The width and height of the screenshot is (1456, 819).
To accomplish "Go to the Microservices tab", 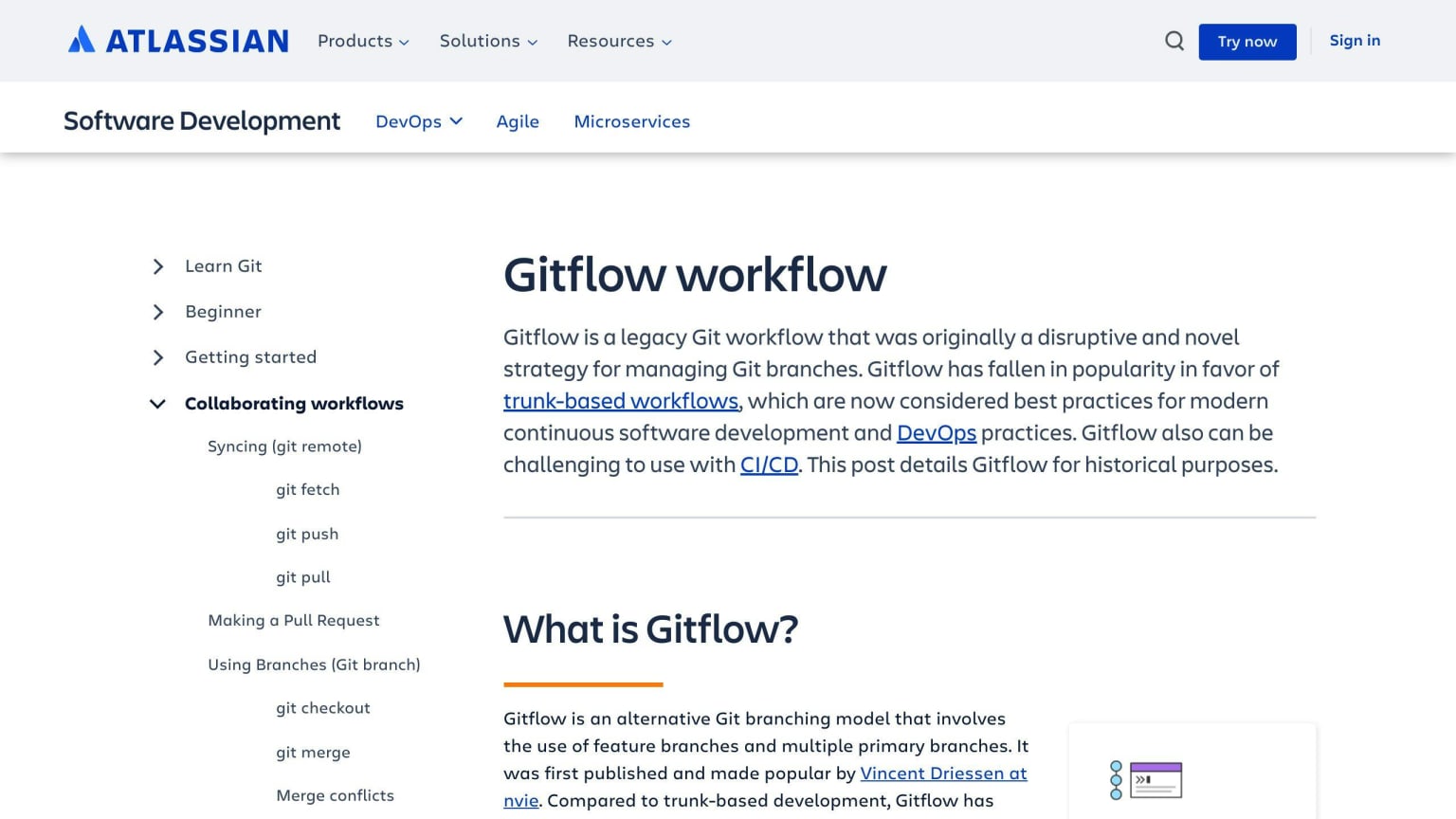I will (x=632, y=121).
